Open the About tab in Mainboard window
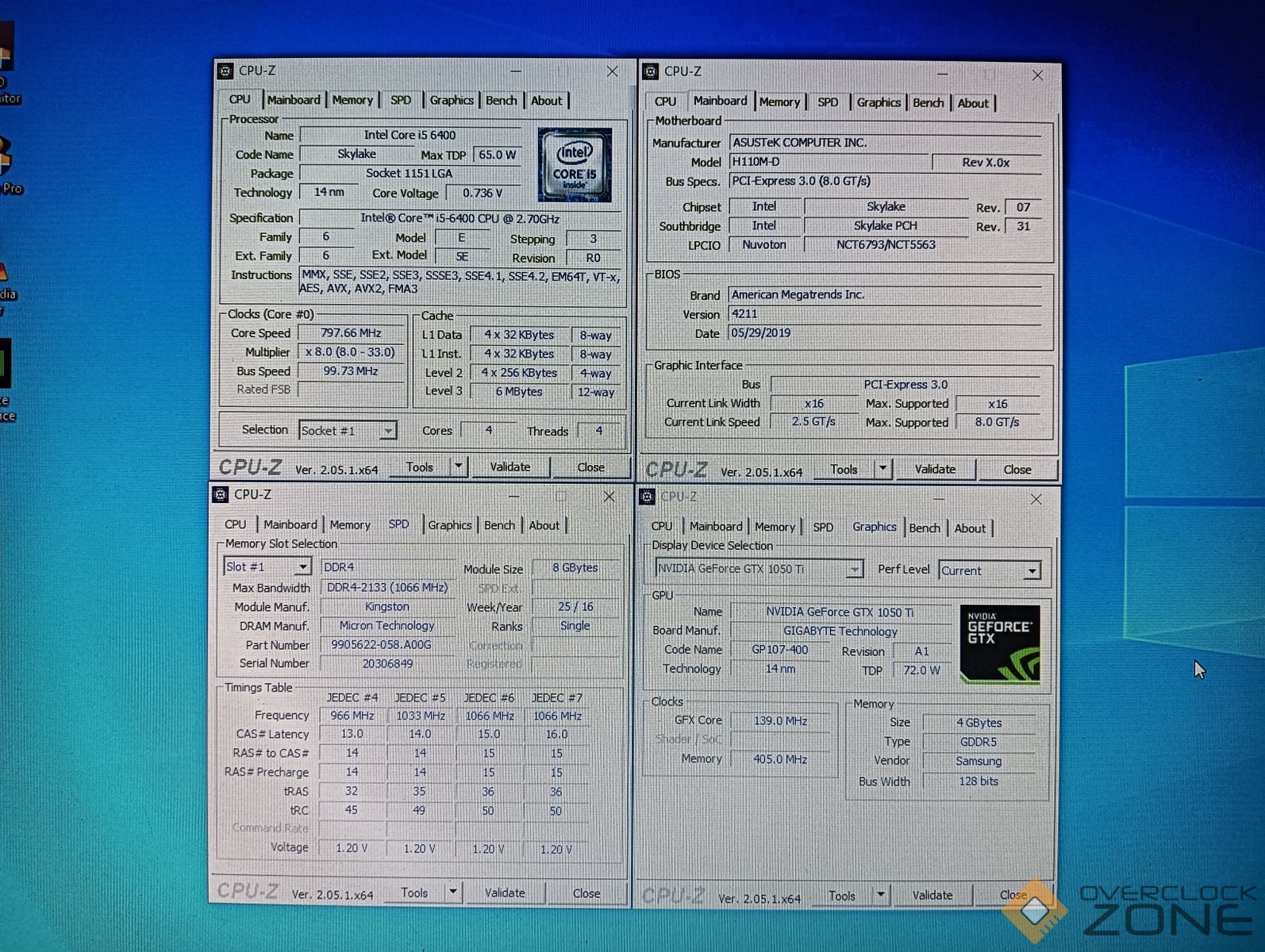Viewport: 1265px width, 952px height. coord(973,103)
